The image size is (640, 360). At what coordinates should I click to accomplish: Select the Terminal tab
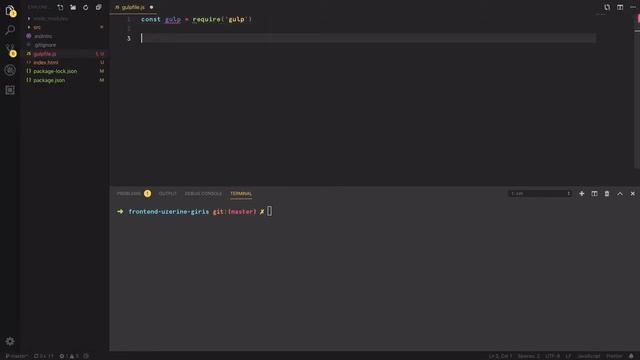click(241, 193)
